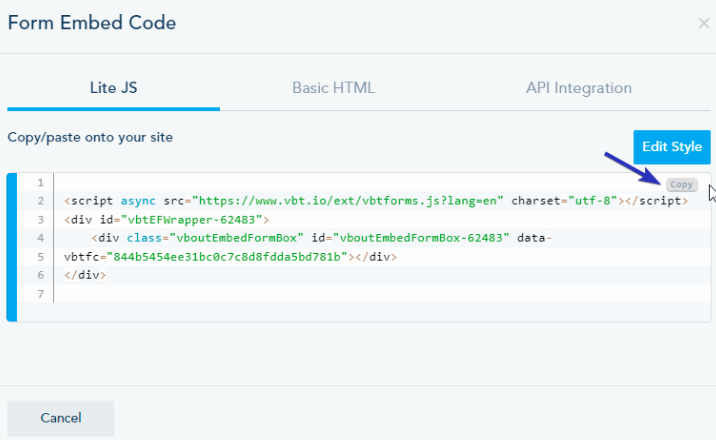716x440 pixels.
Task: Select line number 5 in the gutter
Action: (x=40, y=256)
